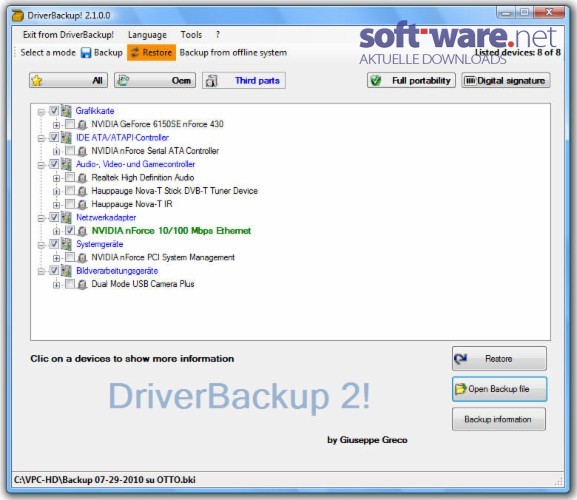Image resolution: width=577 pixels, height=500 pixels.
Task: Expand the NVIDIA GeForce 6150SE nForce 430 node
Action: (56, 125)
